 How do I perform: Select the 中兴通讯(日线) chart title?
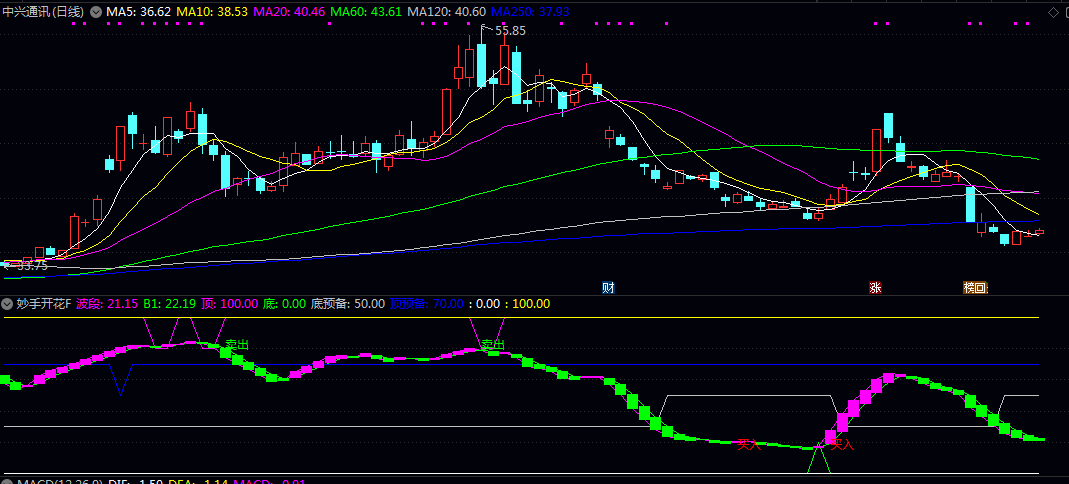tap(44, 11)
